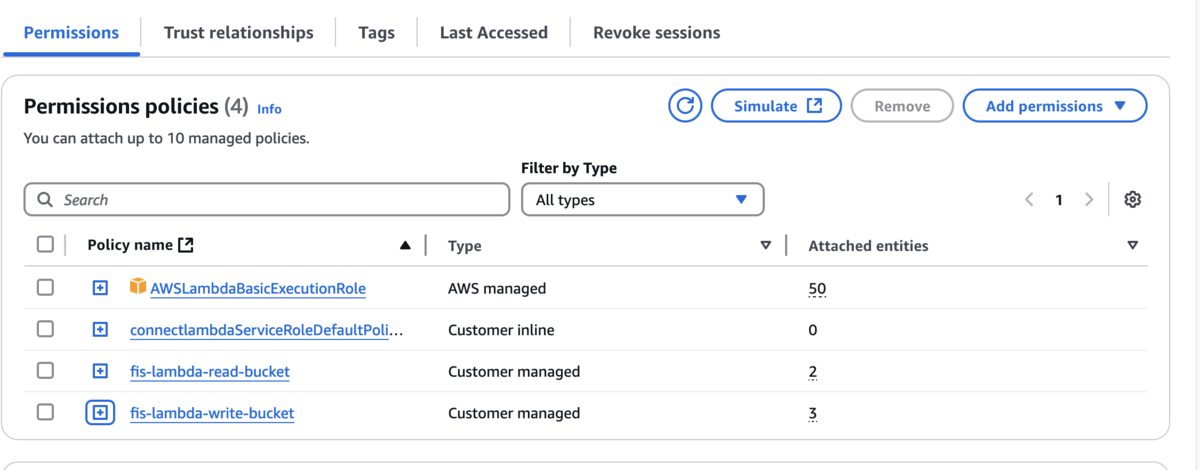Click the AWSLambdaBasicExecutionRole orange box icon
The width and height of the screenshot is (1200, 470).
138,287
